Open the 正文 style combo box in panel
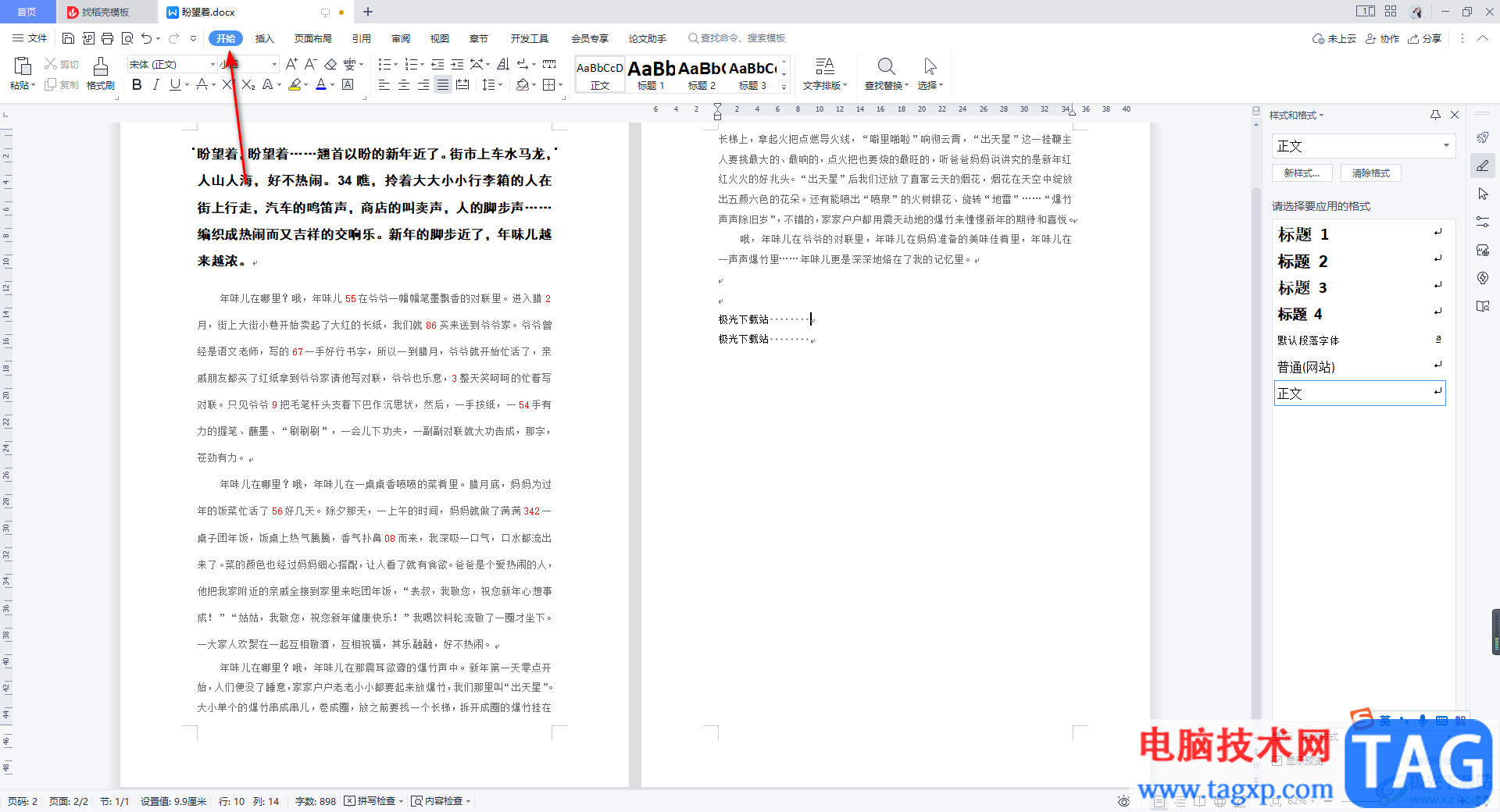 tap(1363, 146)
